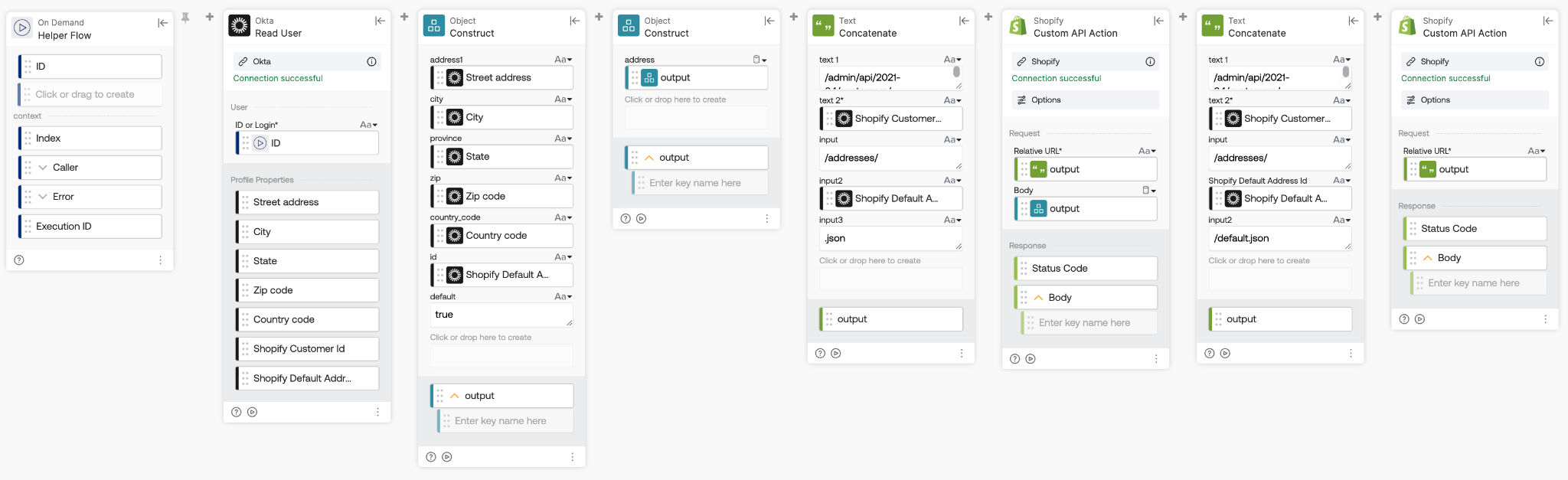Expand the Caller context field
The image size is (1568, 480).
[43, 168]
